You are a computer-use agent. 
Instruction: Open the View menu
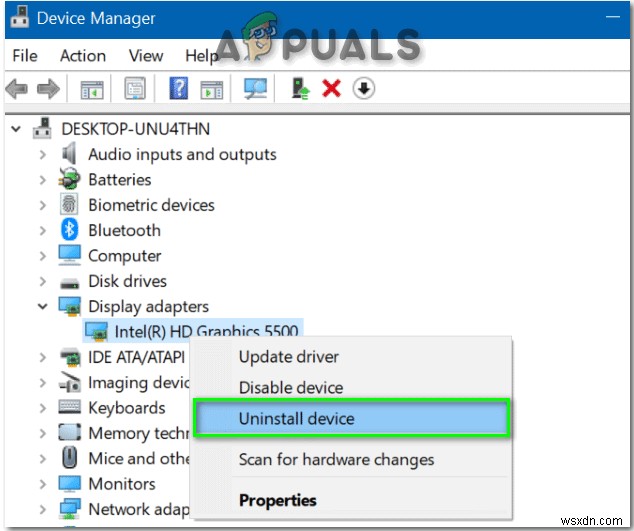(x=146, y=55)
